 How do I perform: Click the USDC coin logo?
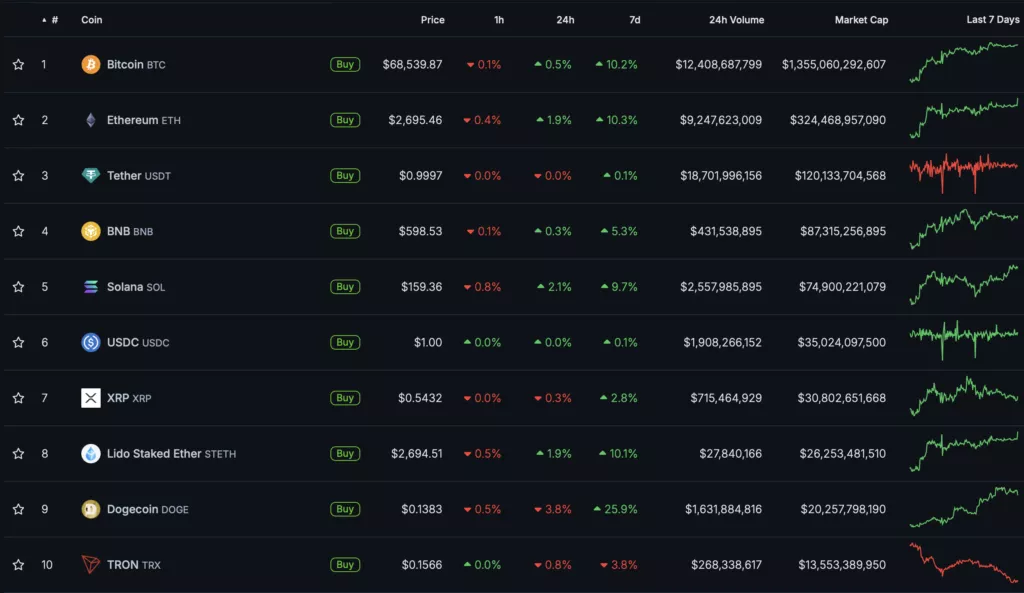pyautogui.click(x=91, y=342)
